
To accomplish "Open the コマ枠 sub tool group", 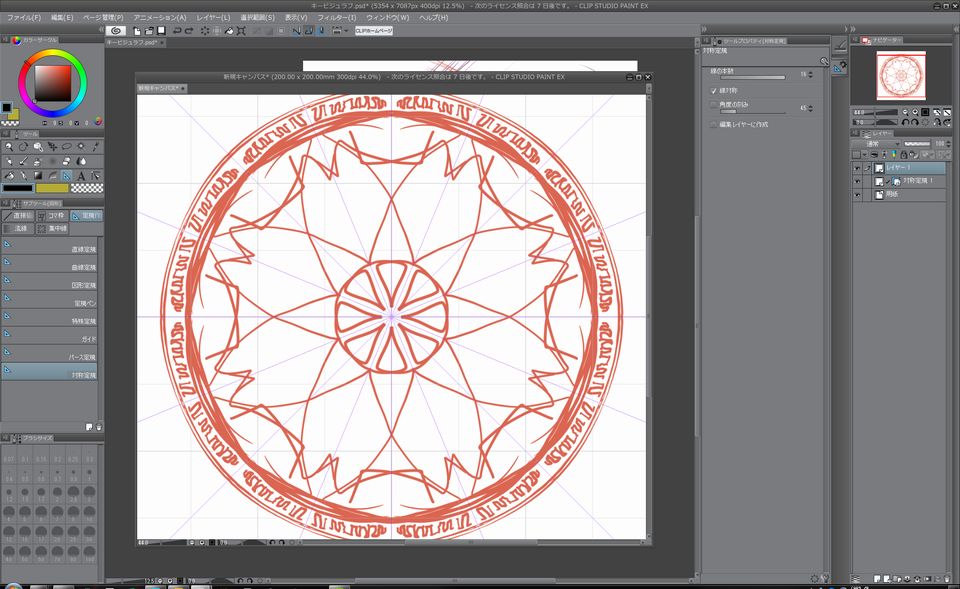I will point(51,216).
